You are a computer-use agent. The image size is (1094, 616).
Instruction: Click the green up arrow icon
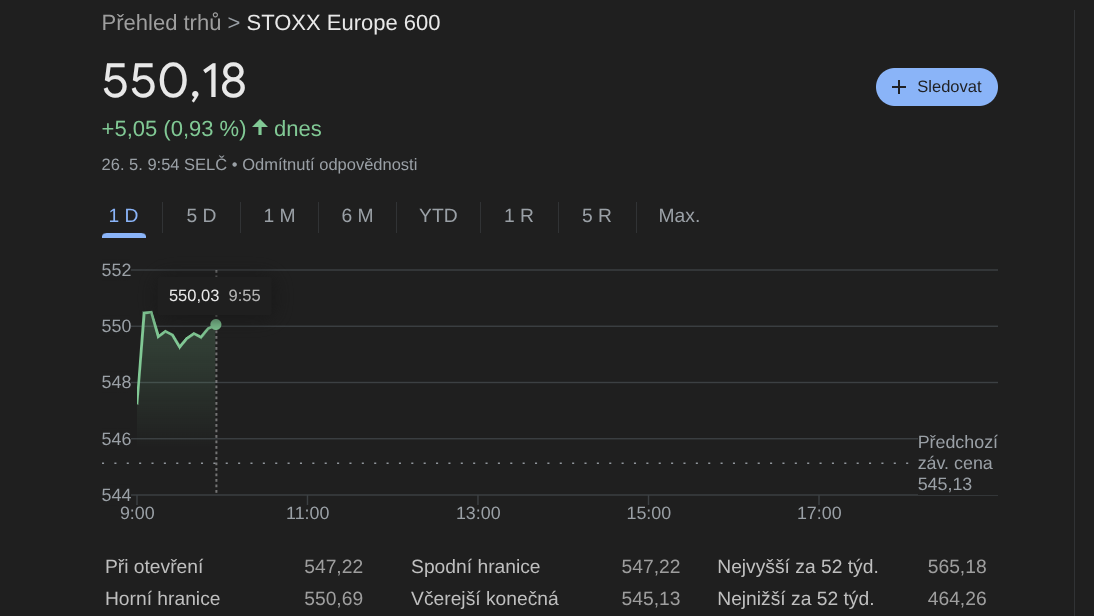coord(260,128)
